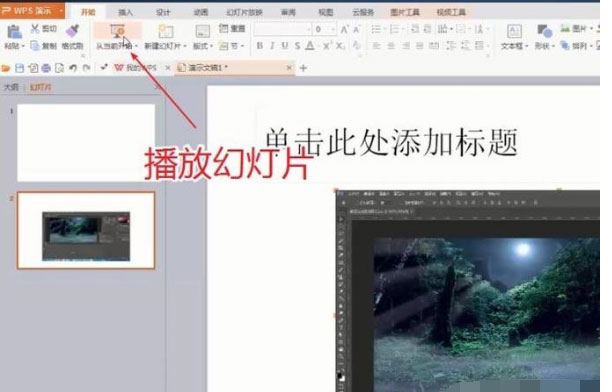The width and height of the screenshot is (612, 392).
Task: Expand the 新建幻灯片 dropdown arrow
Action: (x=185, y=46)
